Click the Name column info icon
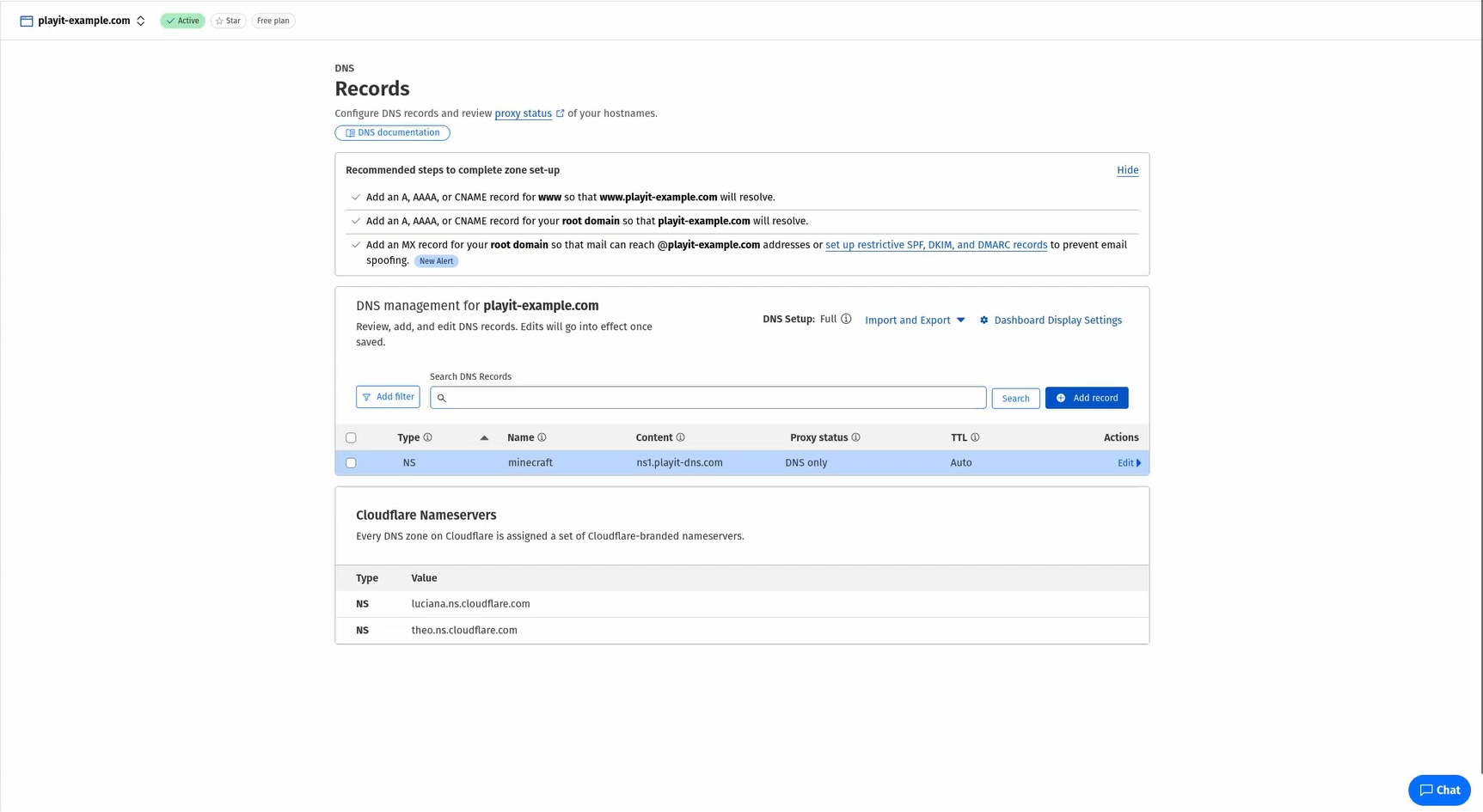The height and width of the screenshot is (812, 1483). 542,437
